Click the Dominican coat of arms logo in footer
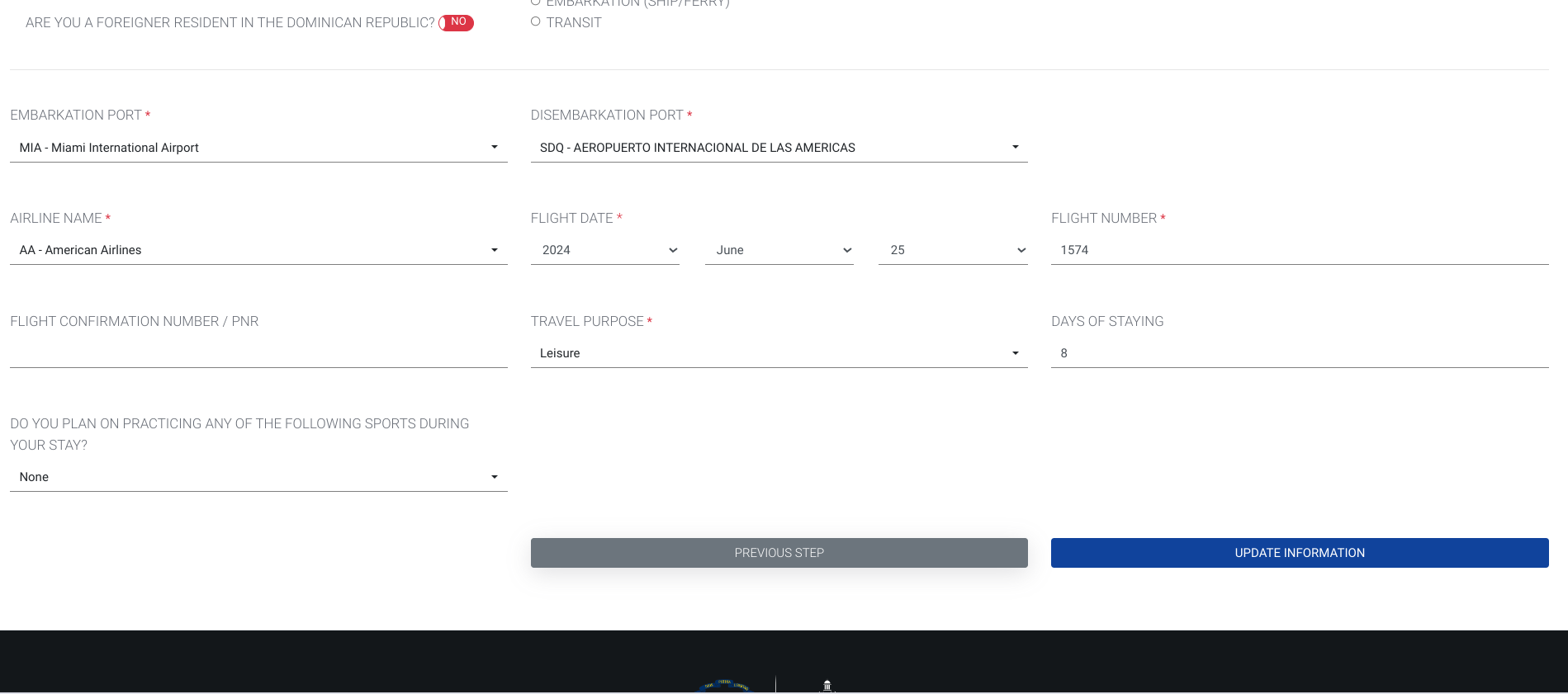The image size is (1568, 694). 725,686
